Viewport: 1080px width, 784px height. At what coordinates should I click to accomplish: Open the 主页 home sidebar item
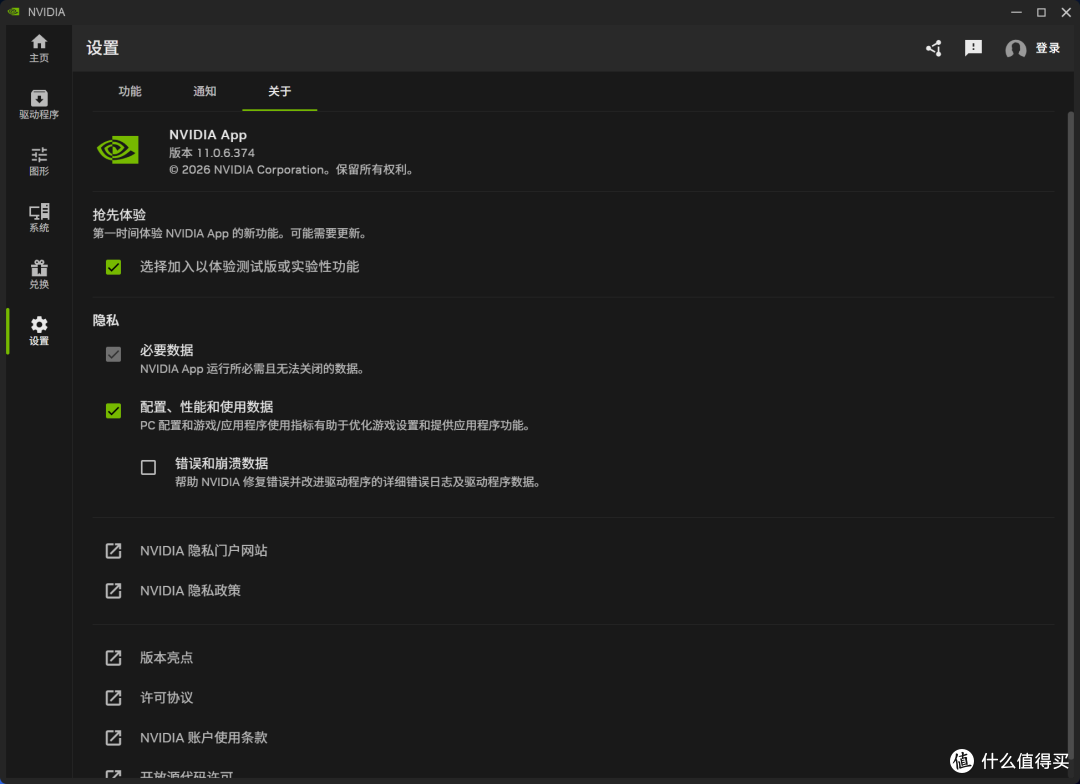click(x=39, y=48)
